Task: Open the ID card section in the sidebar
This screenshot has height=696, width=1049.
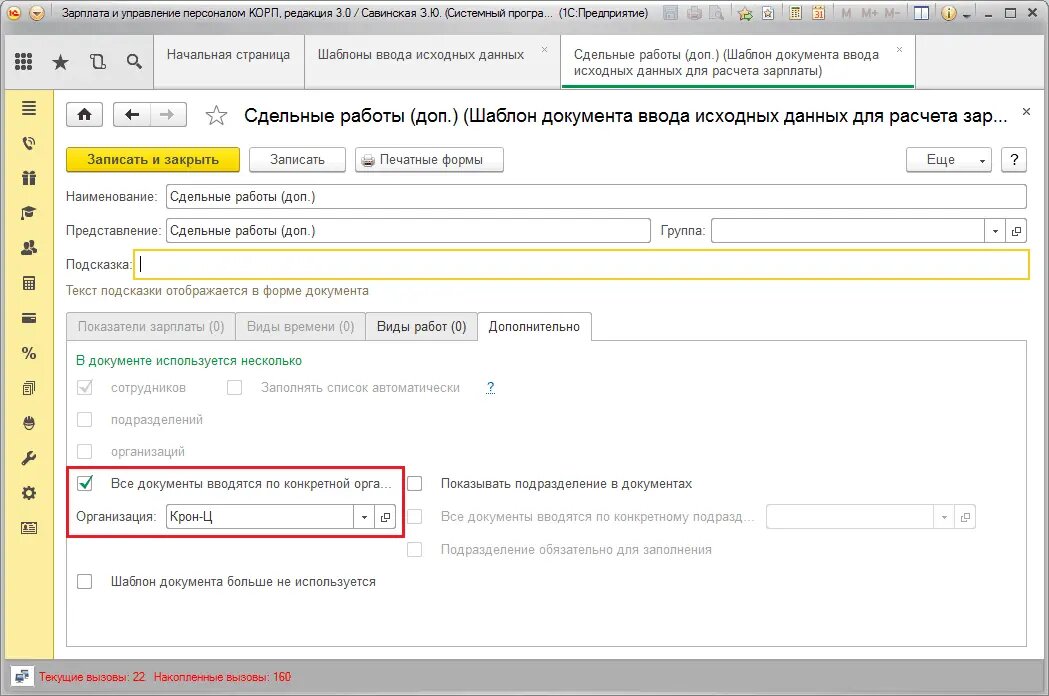Action: (x=29, y=528)
